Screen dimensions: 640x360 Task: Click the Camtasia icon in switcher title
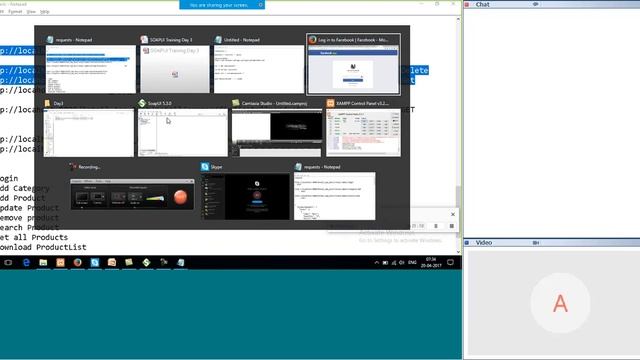pyautogui.click(x=236, y=103)
